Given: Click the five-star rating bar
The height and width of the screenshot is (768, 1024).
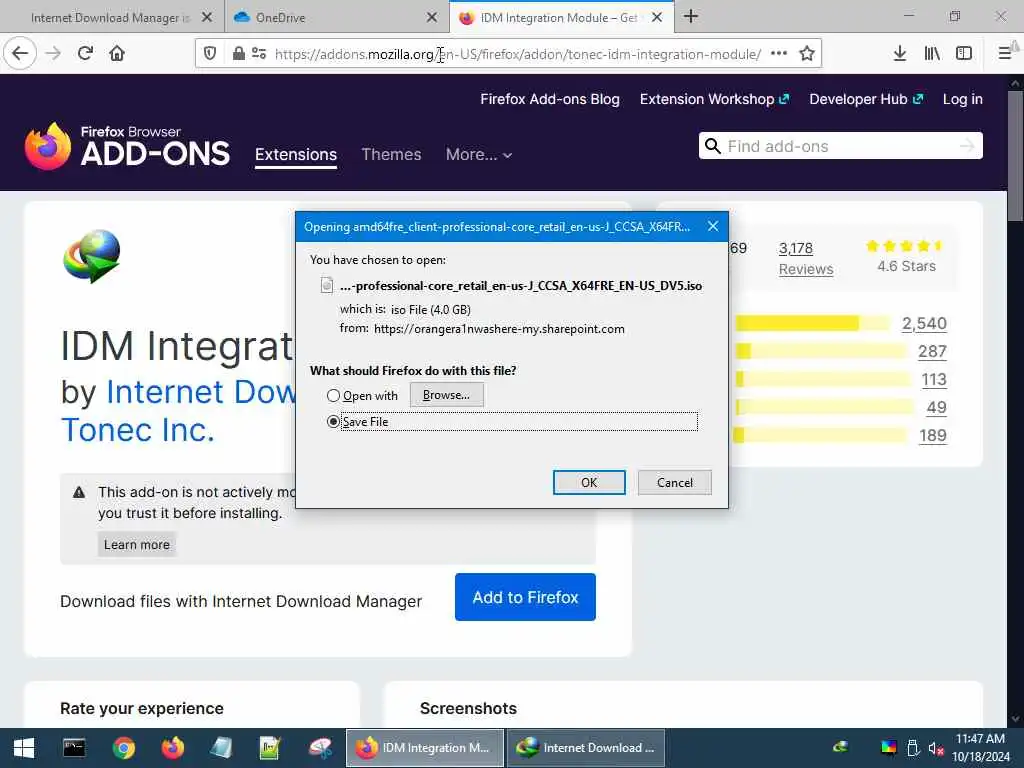Looking at the screenshot, I should click(812, 323).
